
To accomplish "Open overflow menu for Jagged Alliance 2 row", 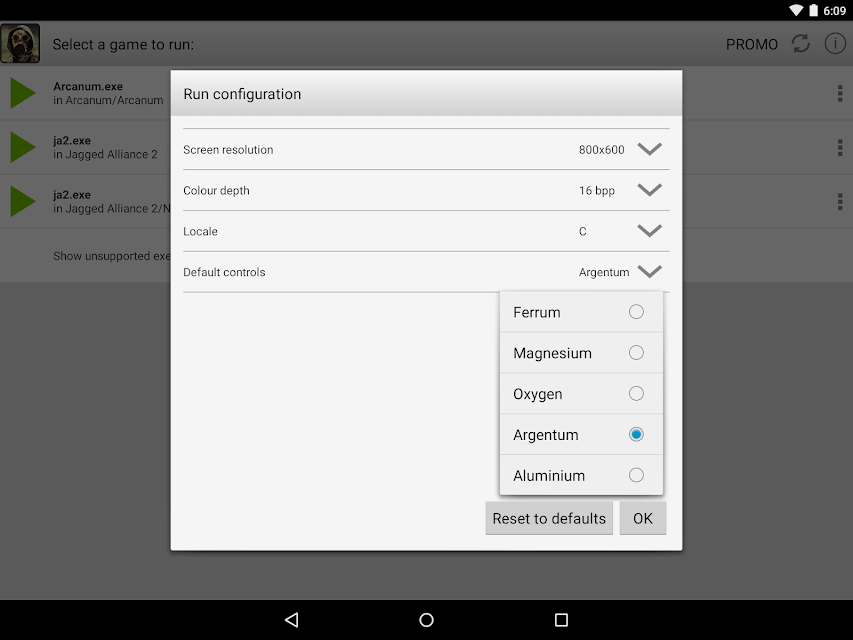I will coord(840,147).
